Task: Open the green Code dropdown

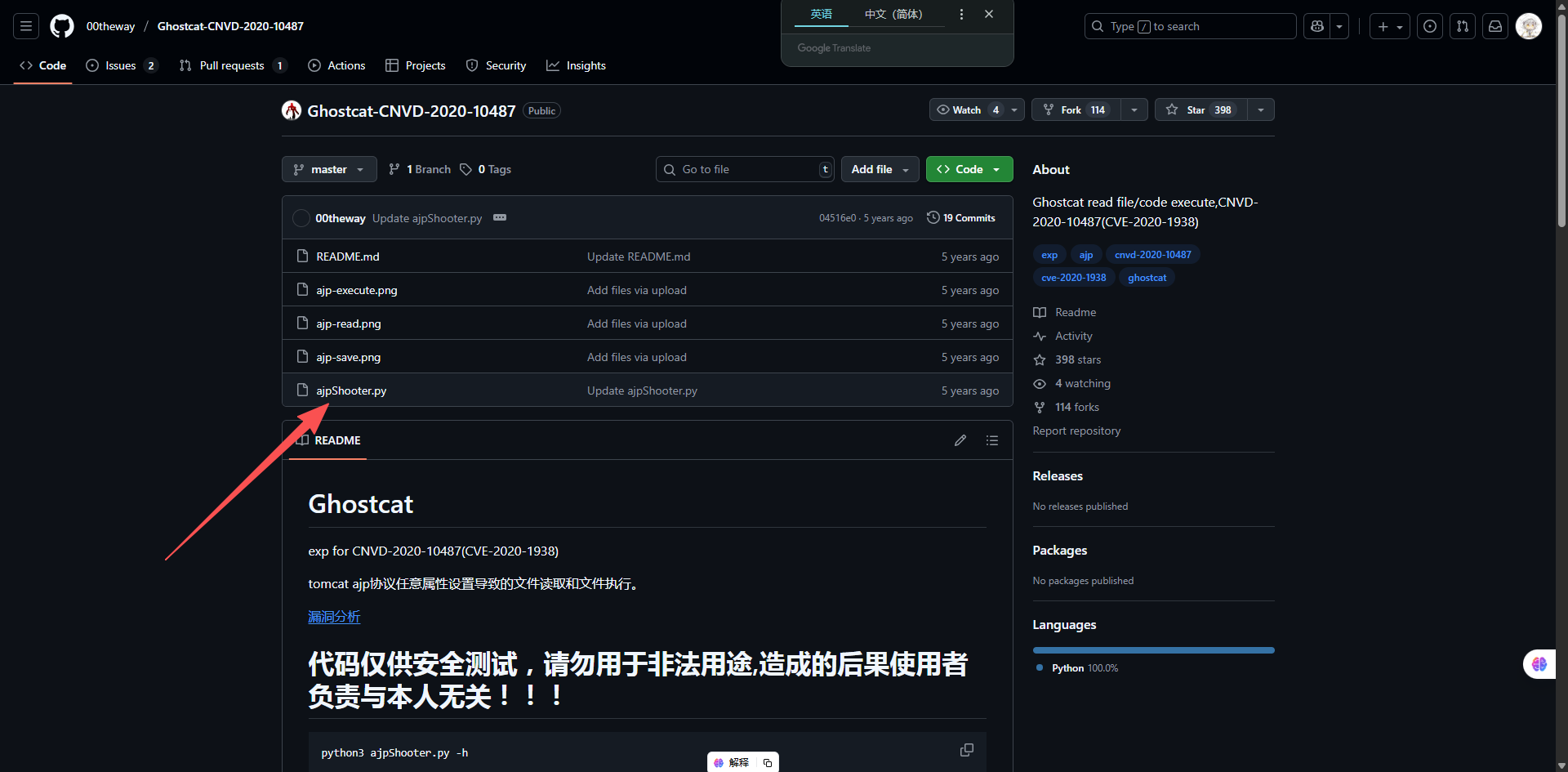Action: point(969,169)
